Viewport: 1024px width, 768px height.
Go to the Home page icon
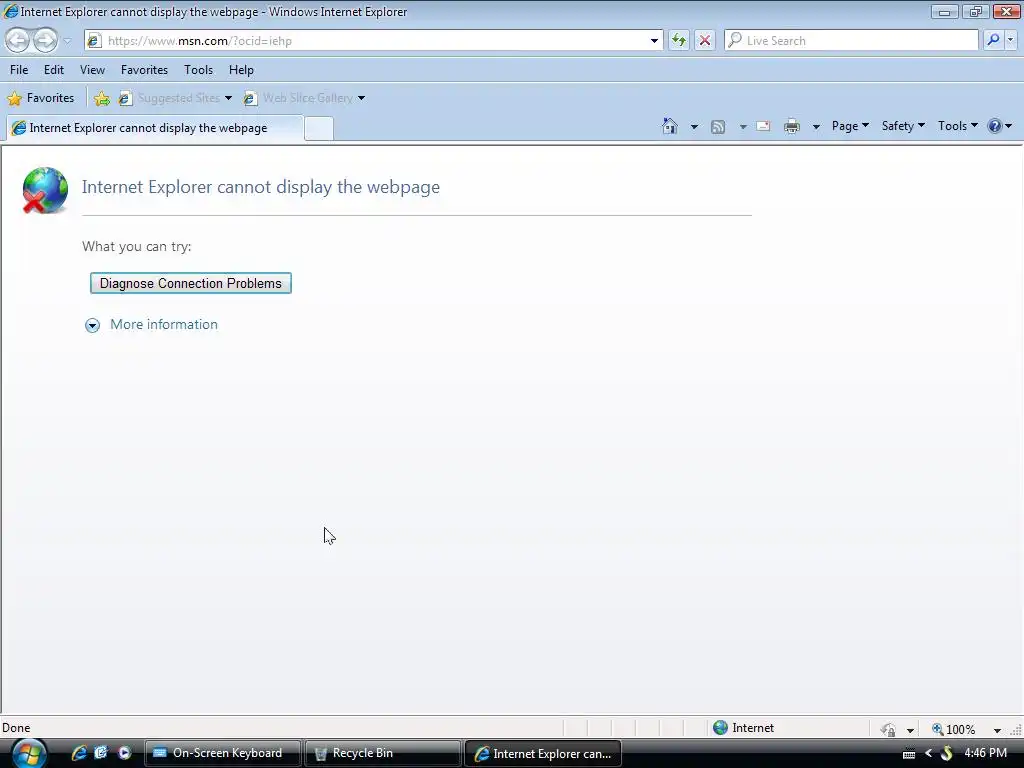coord(669,126)
